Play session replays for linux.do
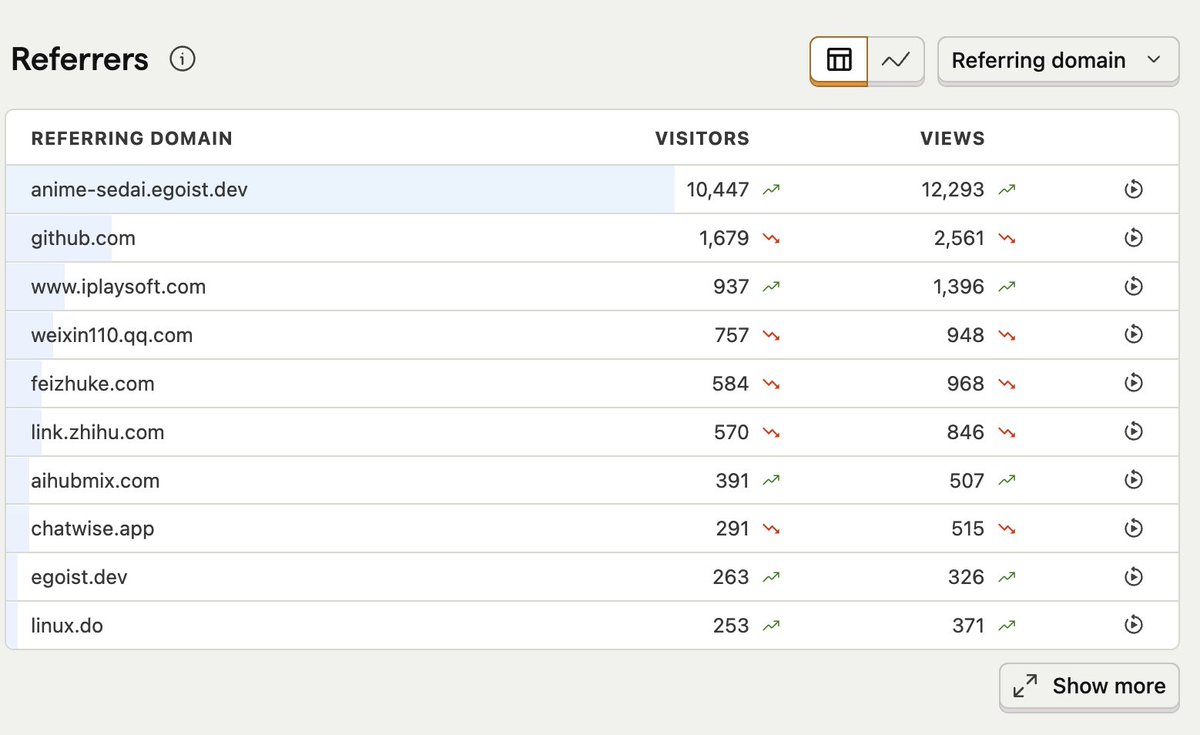The image size is (1200, 735). click(1133, 625)
